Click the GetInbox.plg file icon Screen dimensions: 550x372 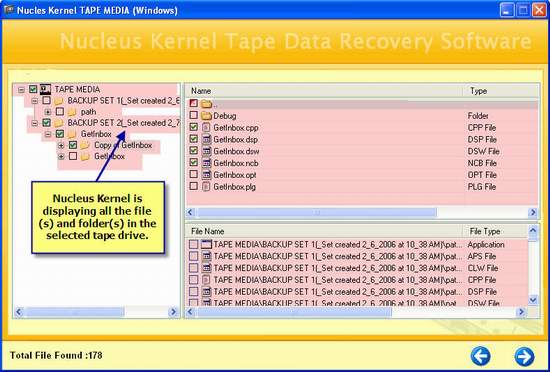point(207,187)
